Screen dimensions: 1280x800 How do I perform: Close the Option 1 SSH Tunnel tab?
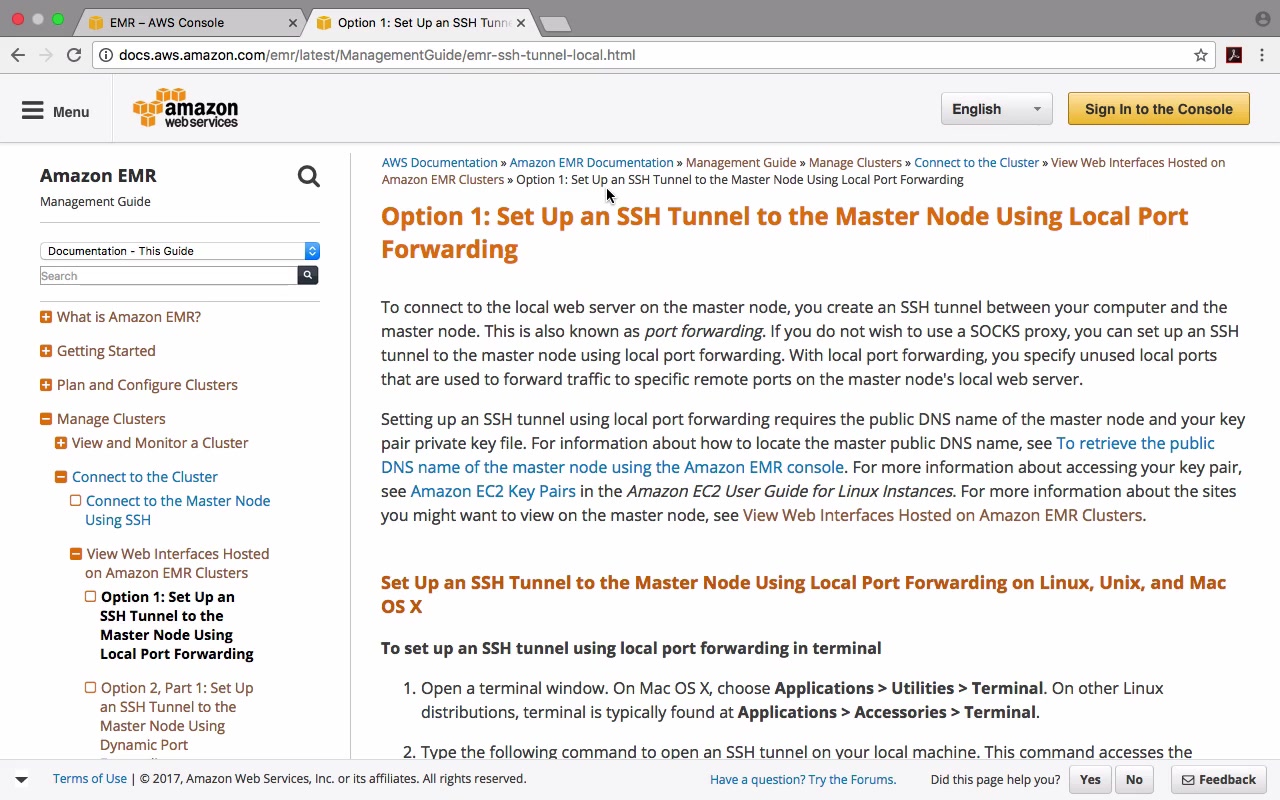point(520,22)
